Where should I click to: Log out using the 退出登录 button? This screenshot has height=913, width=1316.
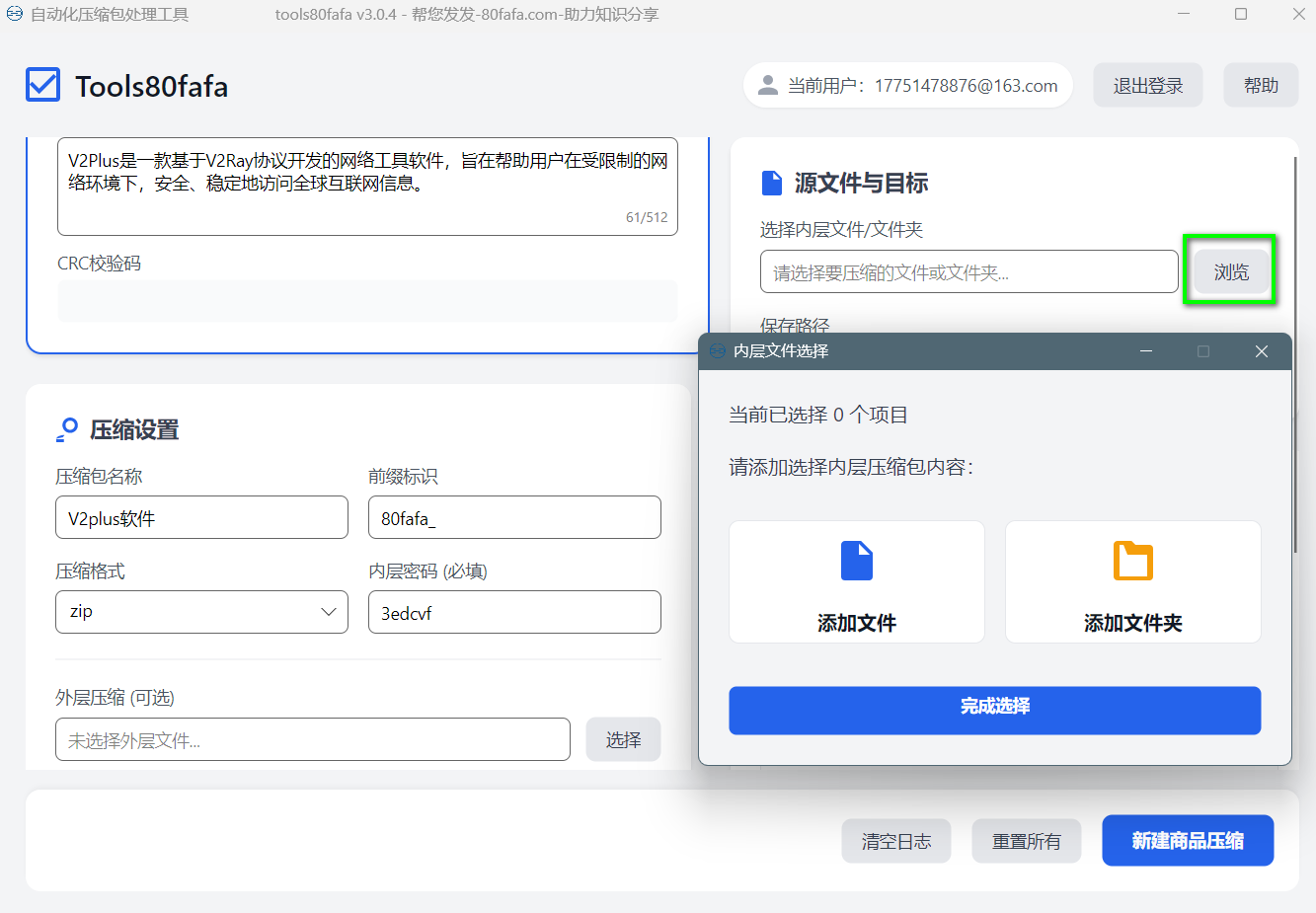point(1147,86)
